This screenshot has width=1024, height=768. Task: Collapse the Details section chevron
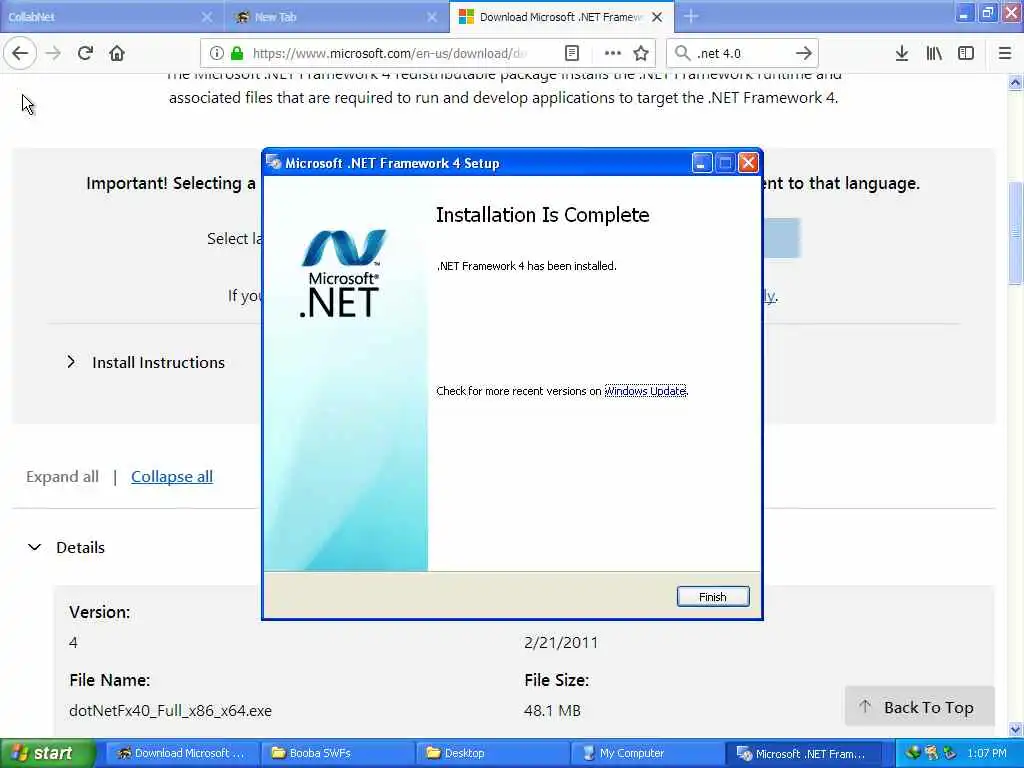pos(35,547)
